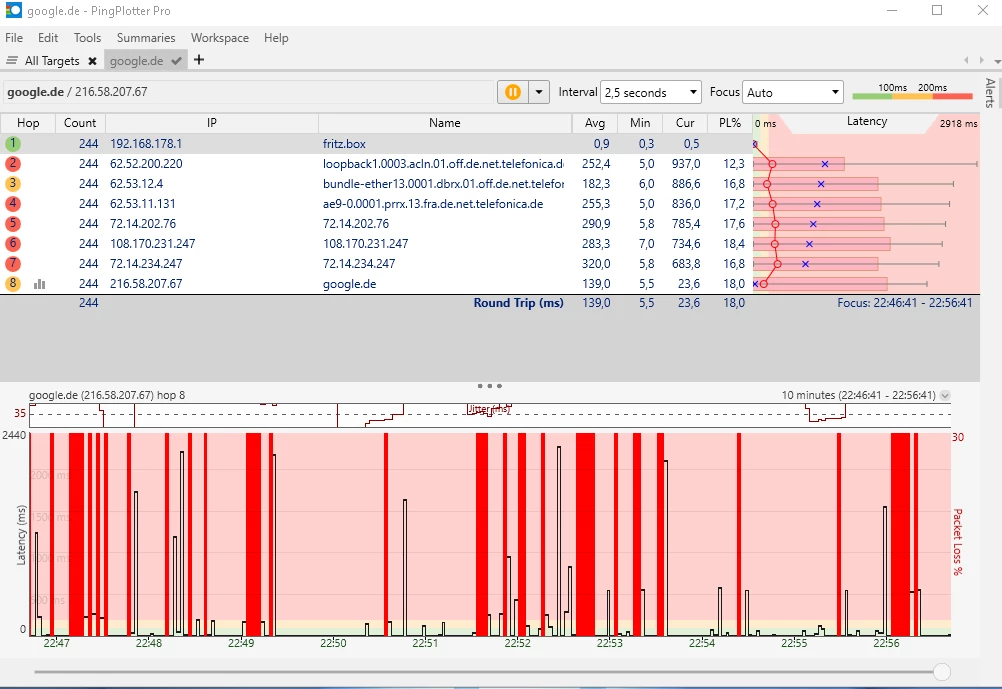Viewport: 1002px width, 689px height.
Task: Open the Alerts side panel
Action: 990,92
